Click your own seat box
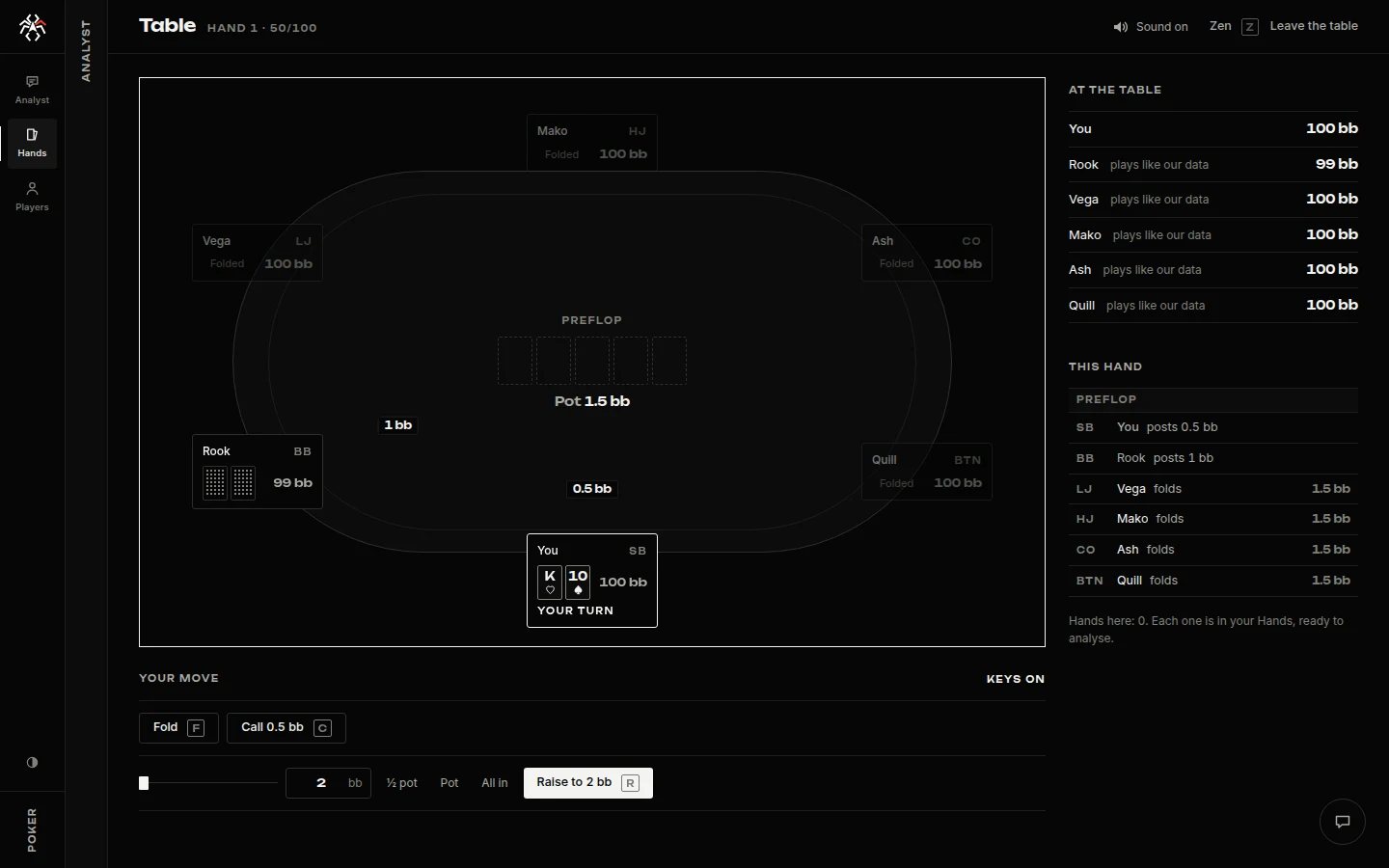Viewport: 1389px width, 868px height. 592,581
